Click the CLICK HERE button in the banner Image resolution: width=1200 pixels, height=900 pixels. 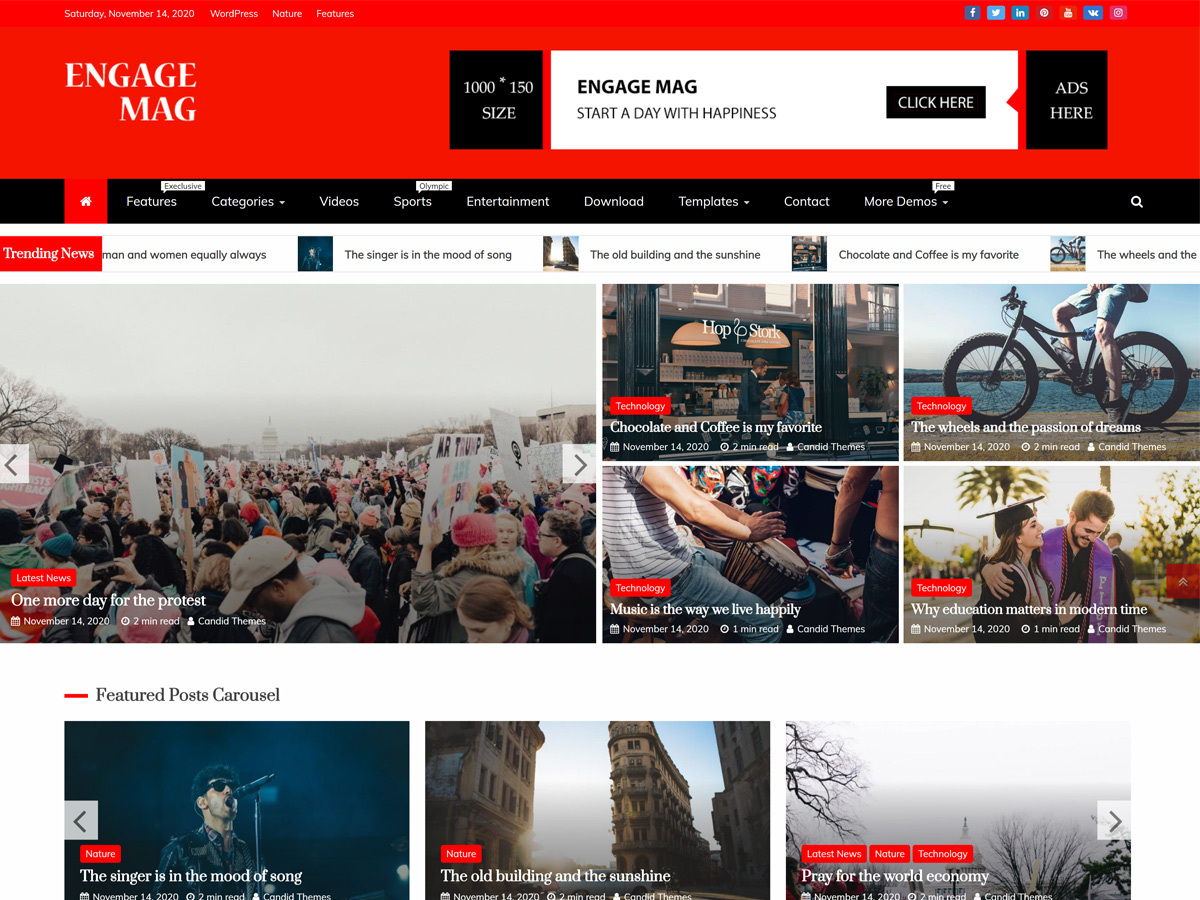(x=935, y=102)
